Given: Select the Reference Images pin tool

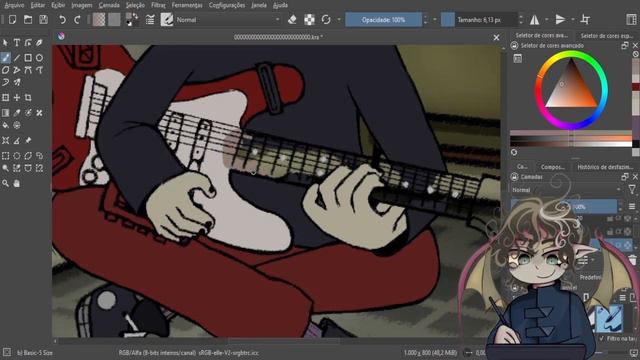Looking at the screenshot, I should [28, 140].
